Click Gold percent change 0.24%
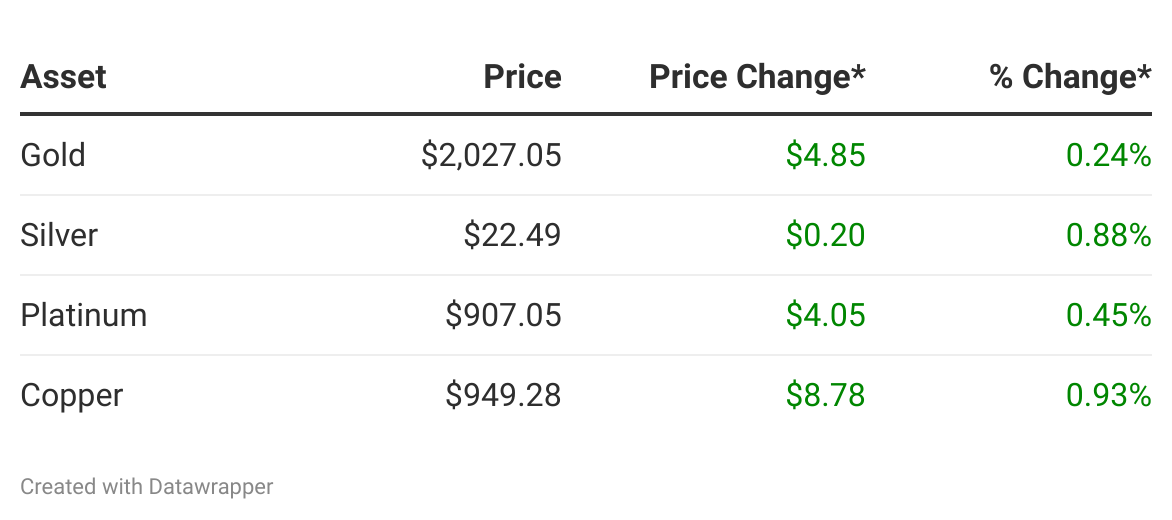The height and width of the screenshot is (520, 1172). [x=1108, y=155]
